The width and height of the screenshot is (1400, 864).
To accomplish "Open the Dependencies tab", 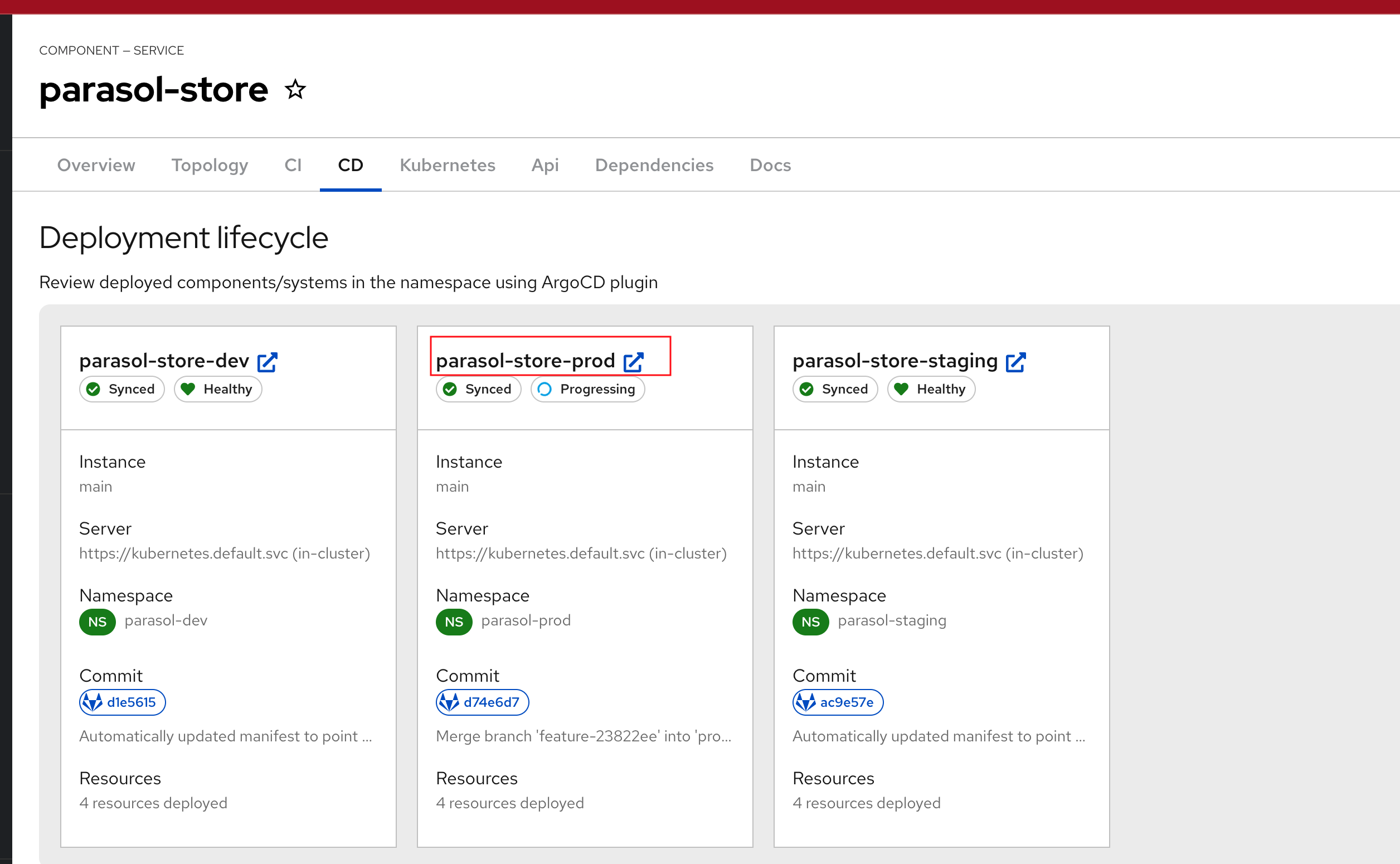I will point(654,165).
